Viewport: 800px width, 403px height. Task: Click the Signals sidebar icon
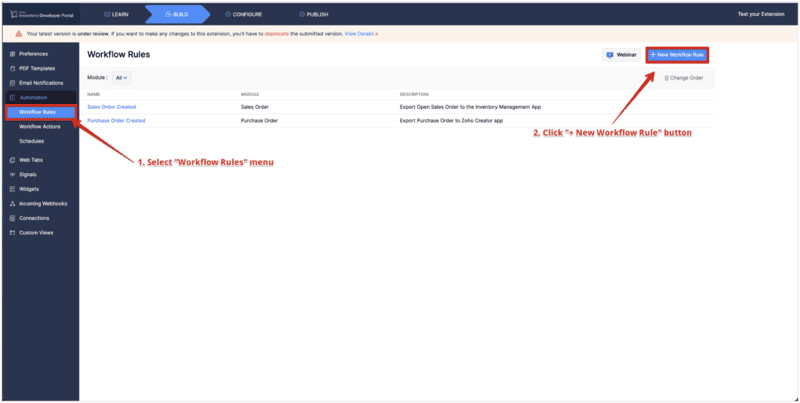point(12,174)
